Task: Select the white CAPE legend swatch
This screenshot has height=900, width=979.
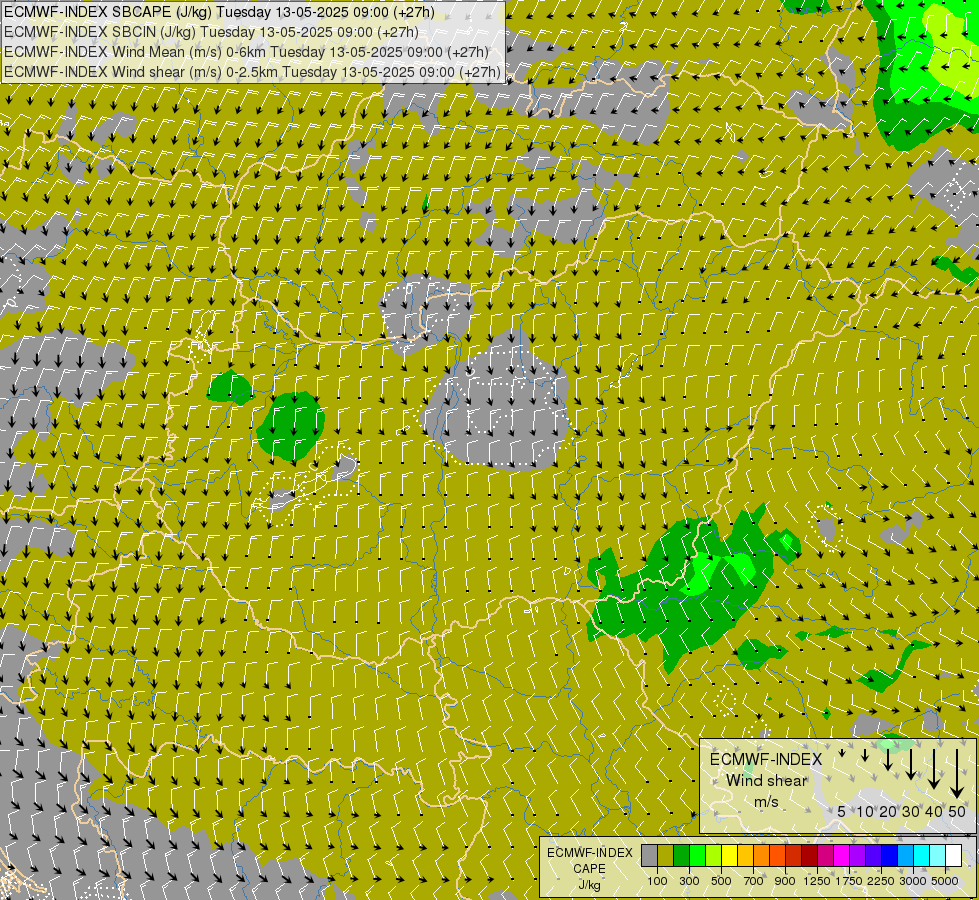Action: click(x=953, y=855)
